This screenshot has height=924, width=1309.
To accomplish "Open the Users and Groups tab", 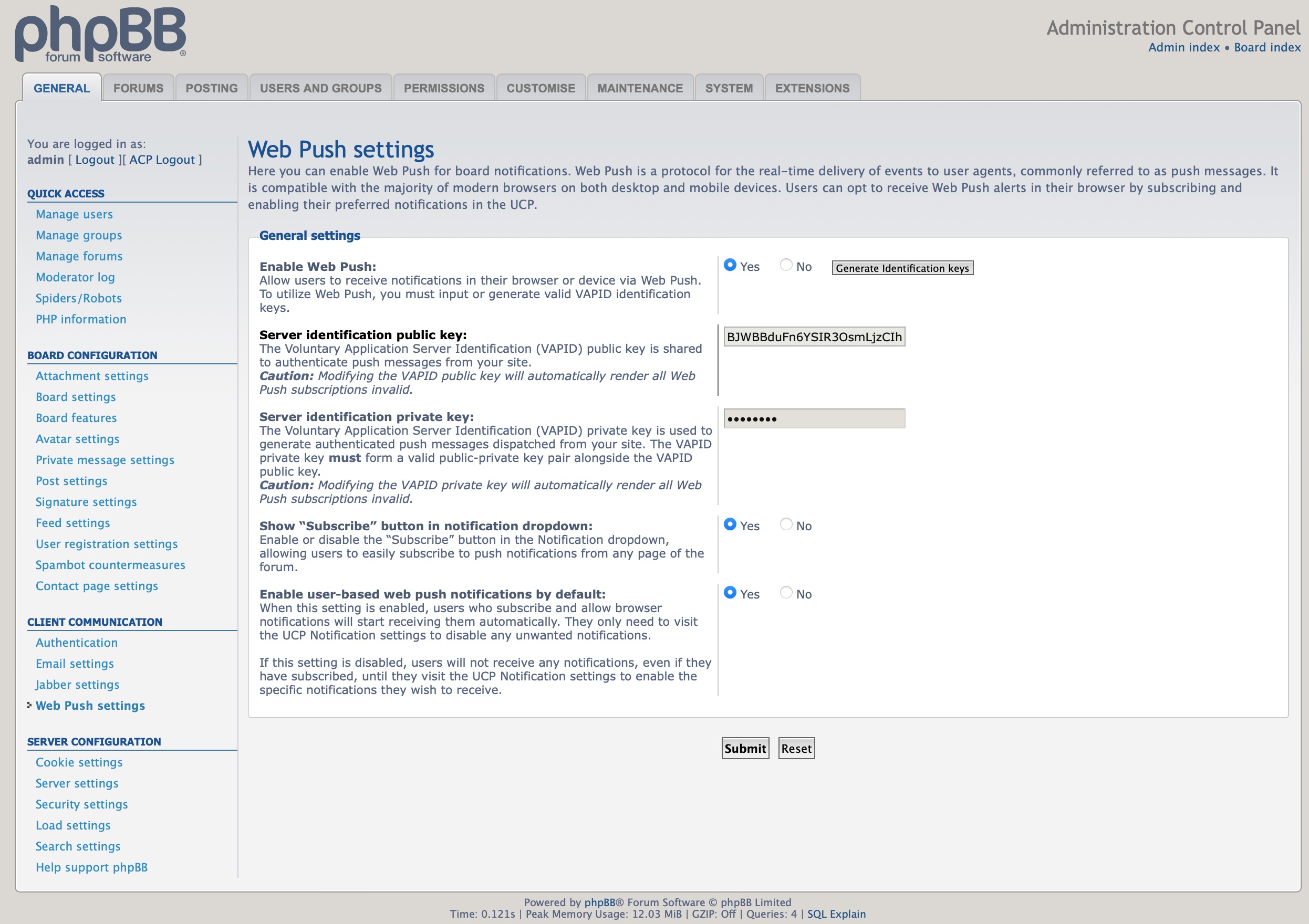I will point(320,88).
